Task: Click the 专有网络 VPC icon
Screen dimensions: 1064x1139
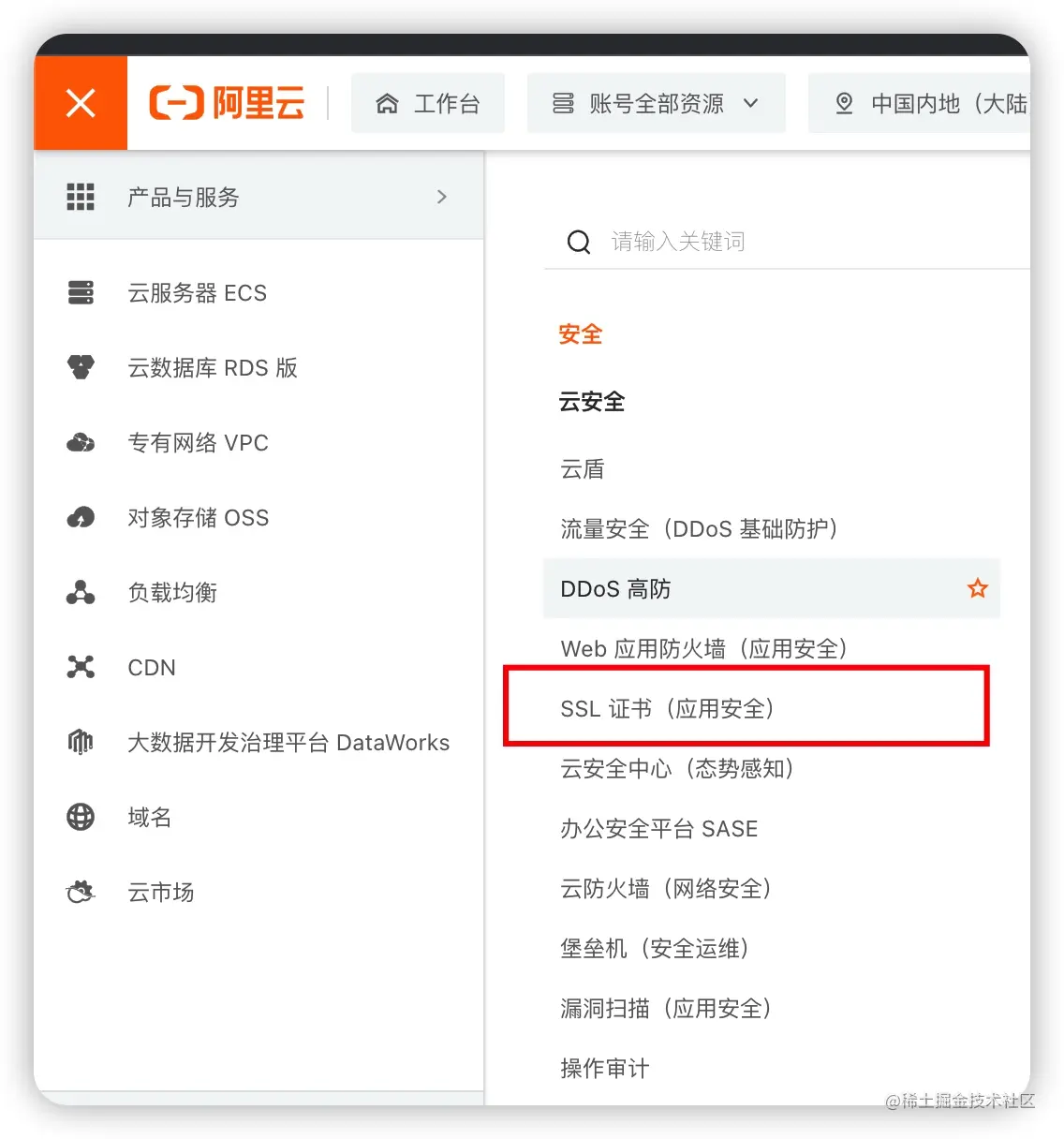Action: click(x=81, y=442)
